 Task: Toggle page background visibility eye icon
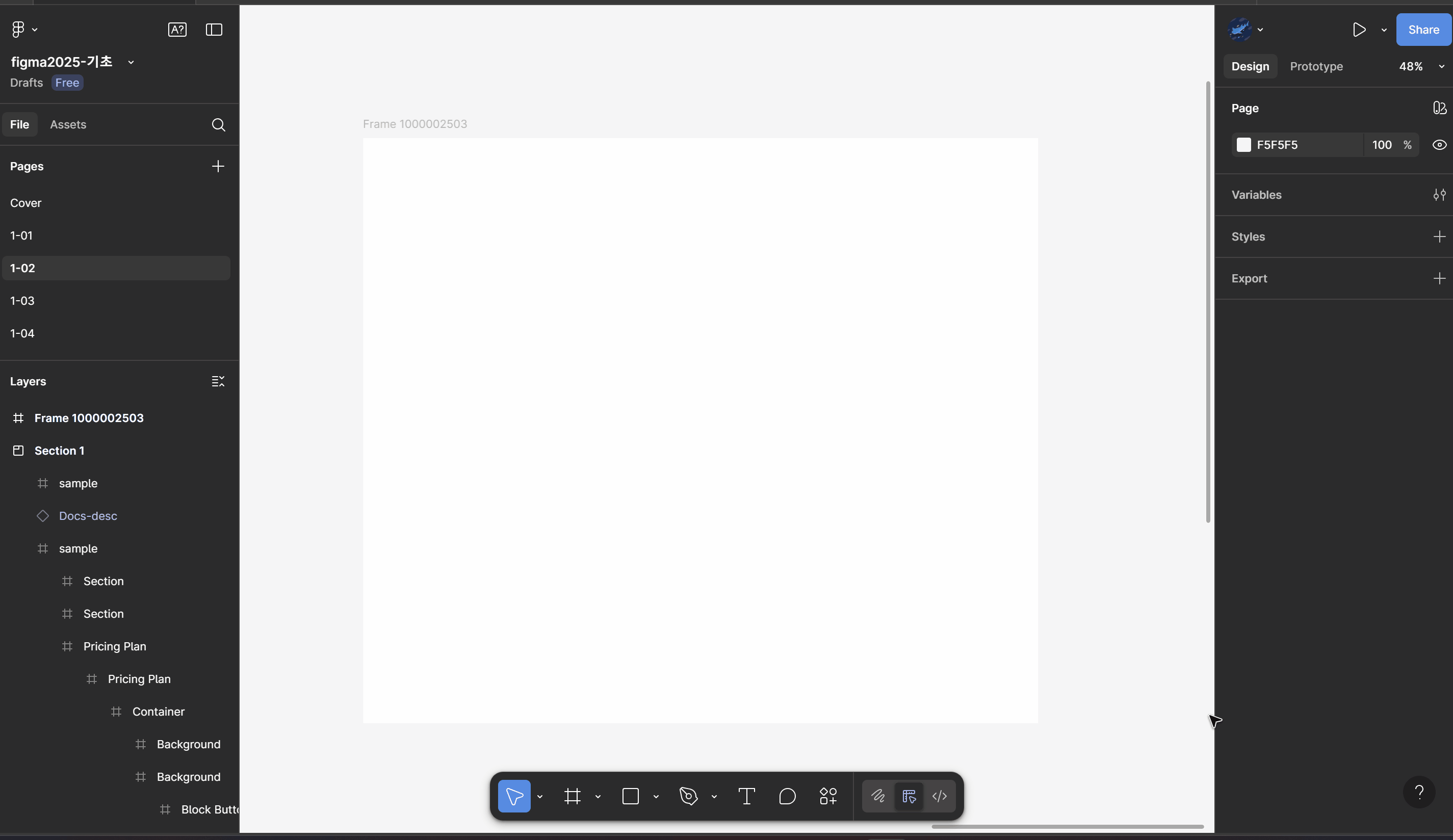point(1439,145)
